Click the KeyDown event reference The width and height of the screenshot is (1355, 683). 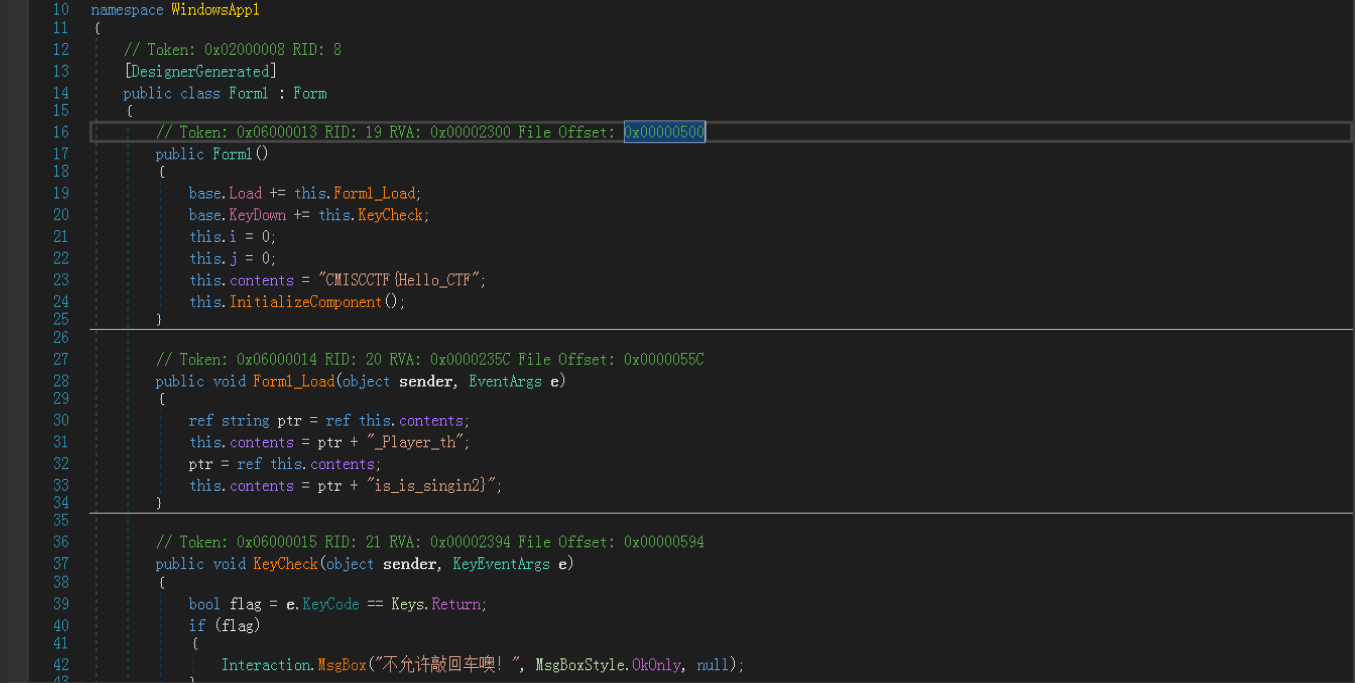tap(257, 215)
